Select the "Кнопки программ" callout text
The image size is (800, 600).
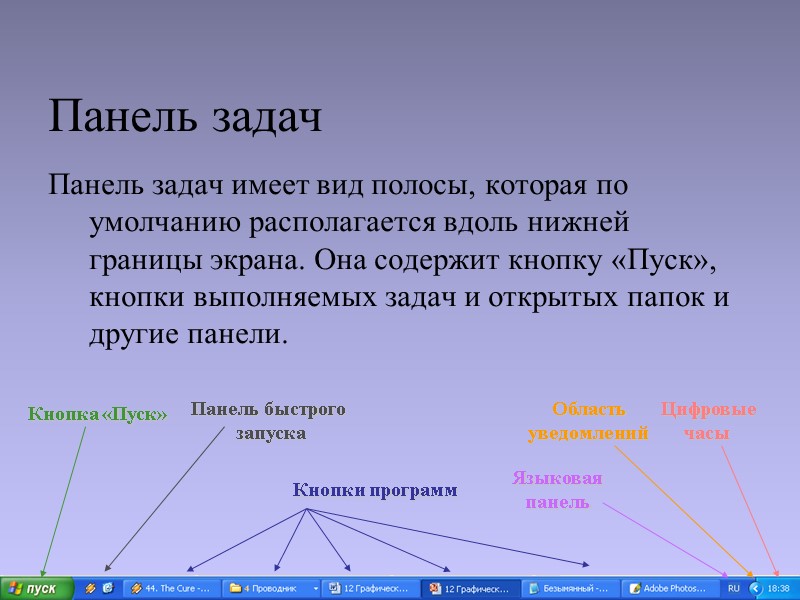373,490
